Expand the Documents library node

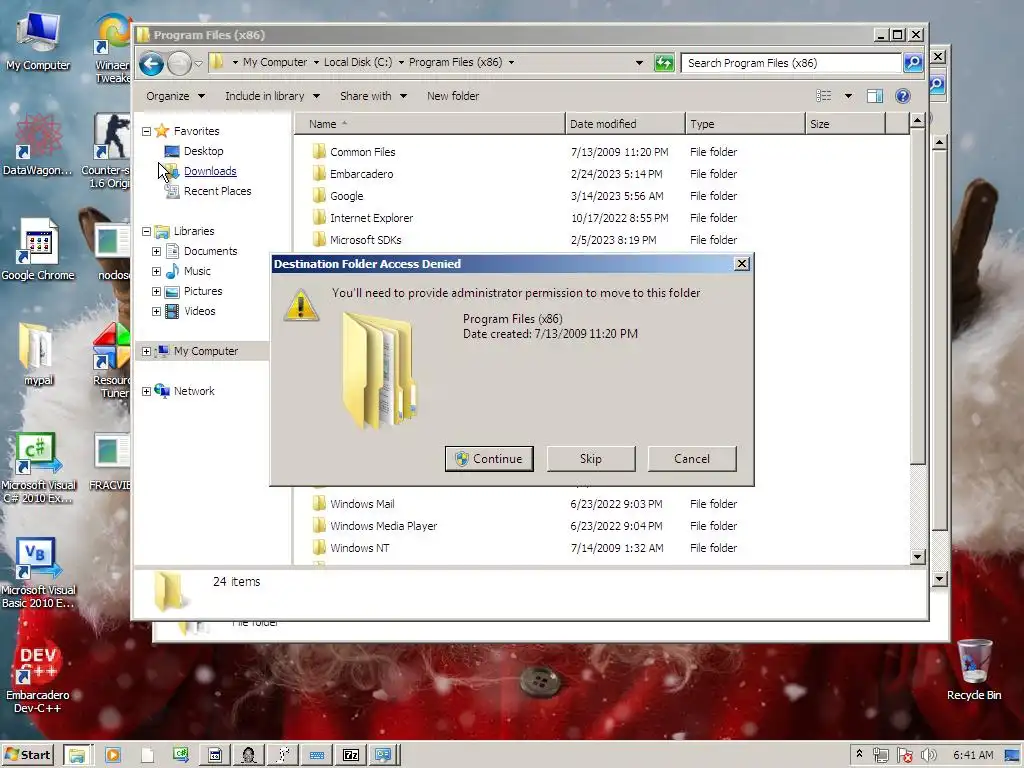point(157,251)
